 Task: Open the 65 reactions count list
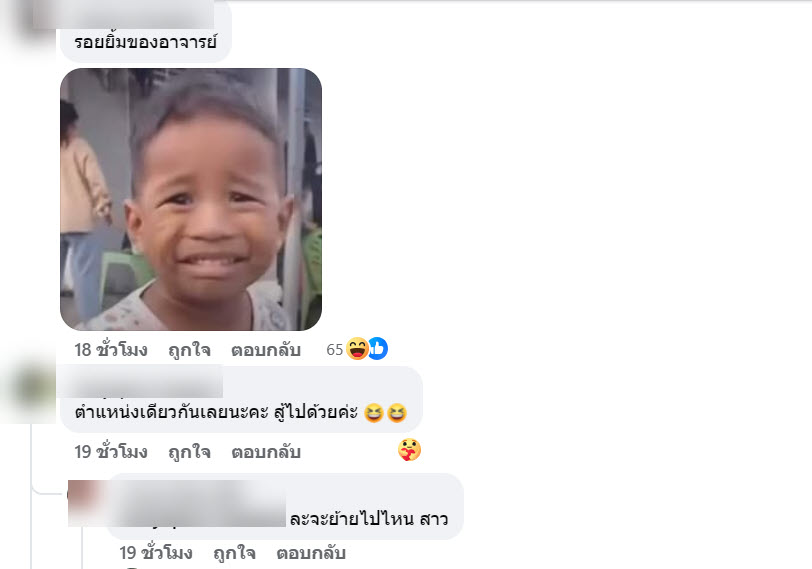pyautogui.click(x=335, y=350)
